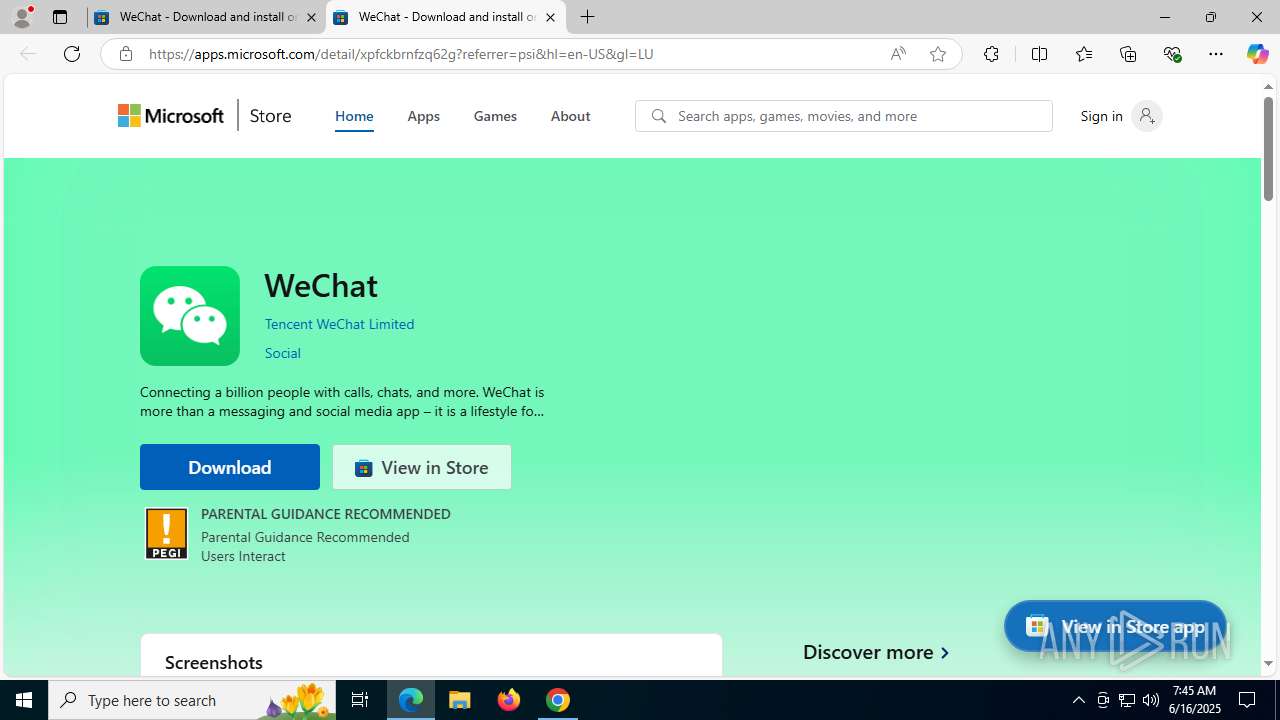This screenshot has width=1280, height=720.
Task: Select the Games nav tab
Action: pyautogui.click(x=495, y=116)
